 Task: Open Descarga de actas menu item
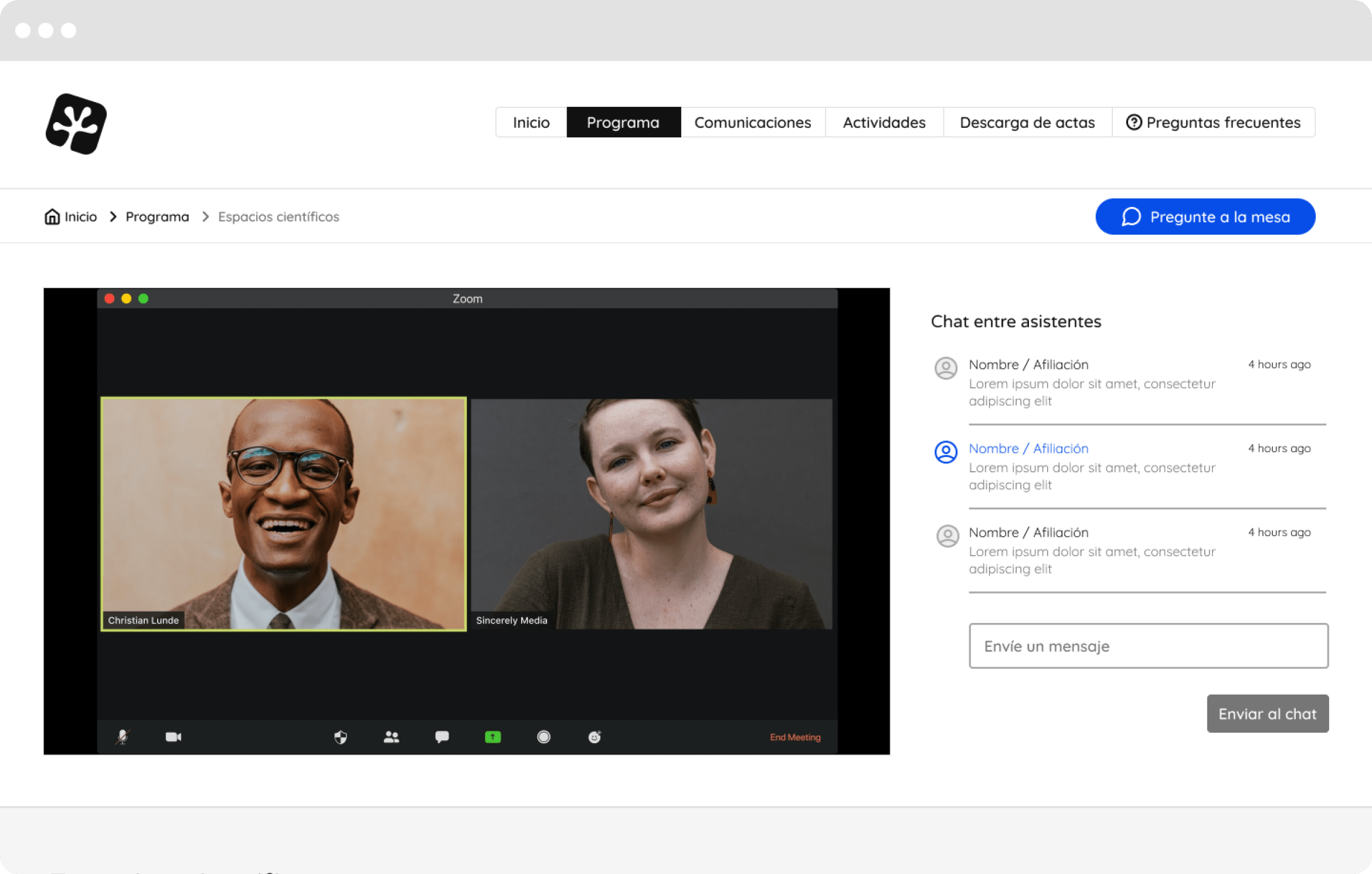1027,123
